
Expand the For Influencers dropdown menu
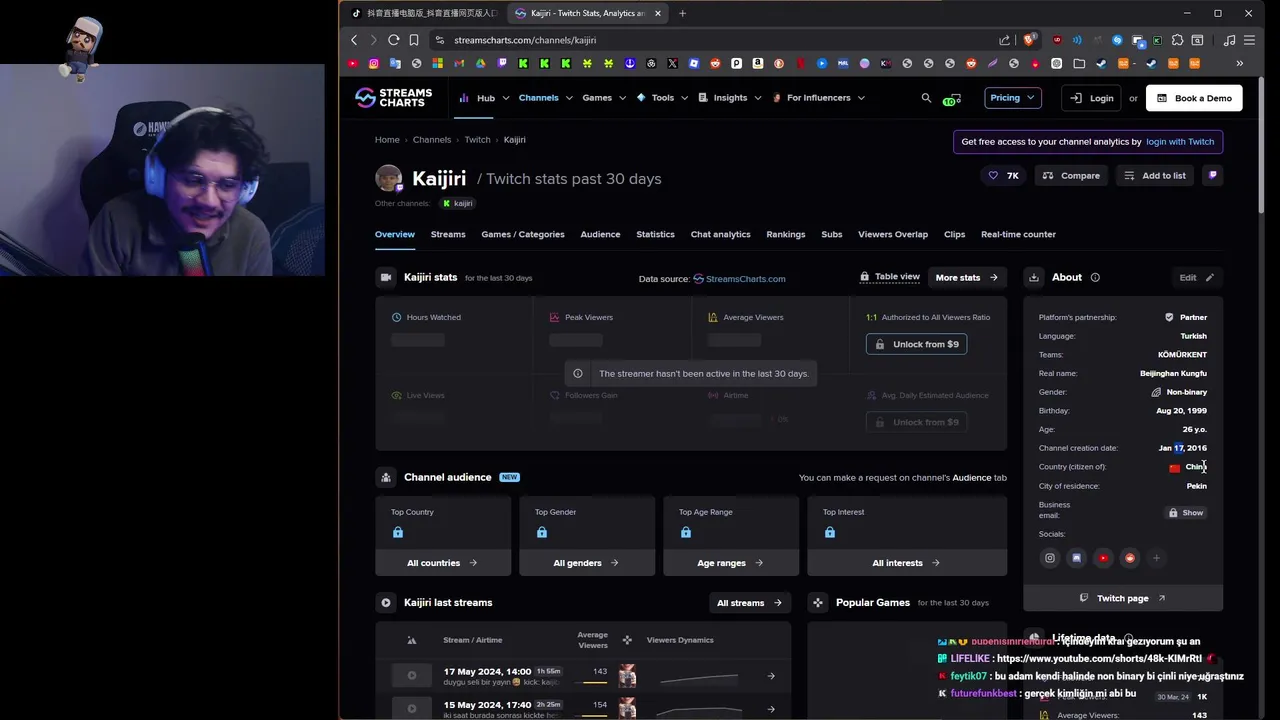(818, 98)
